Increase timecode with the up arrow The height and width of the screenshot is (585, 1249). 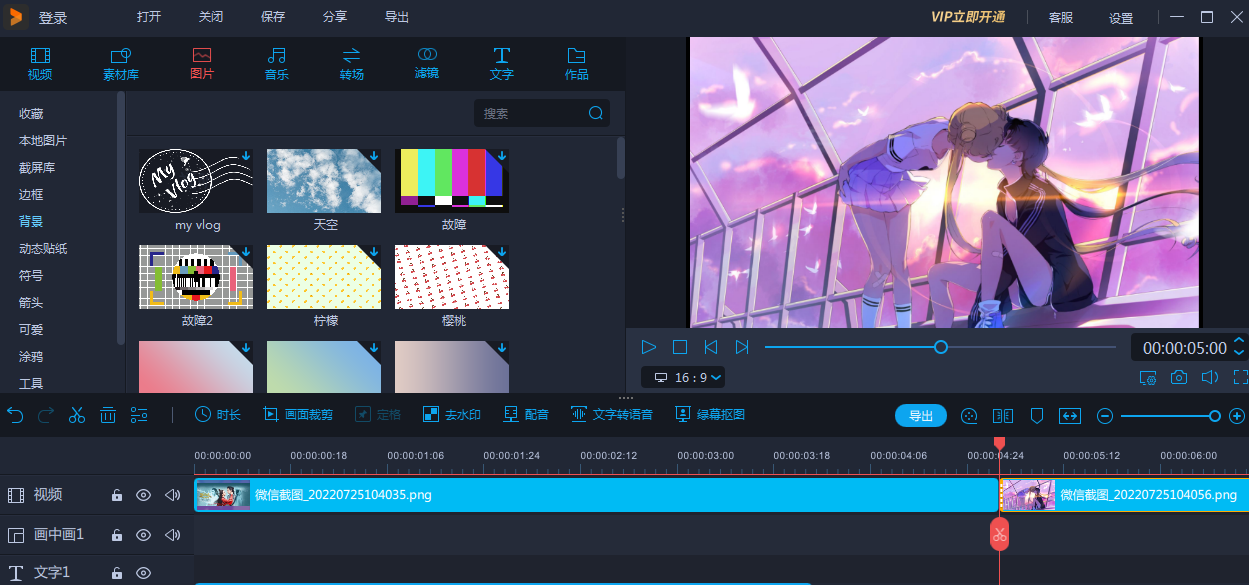[1240, 341]
